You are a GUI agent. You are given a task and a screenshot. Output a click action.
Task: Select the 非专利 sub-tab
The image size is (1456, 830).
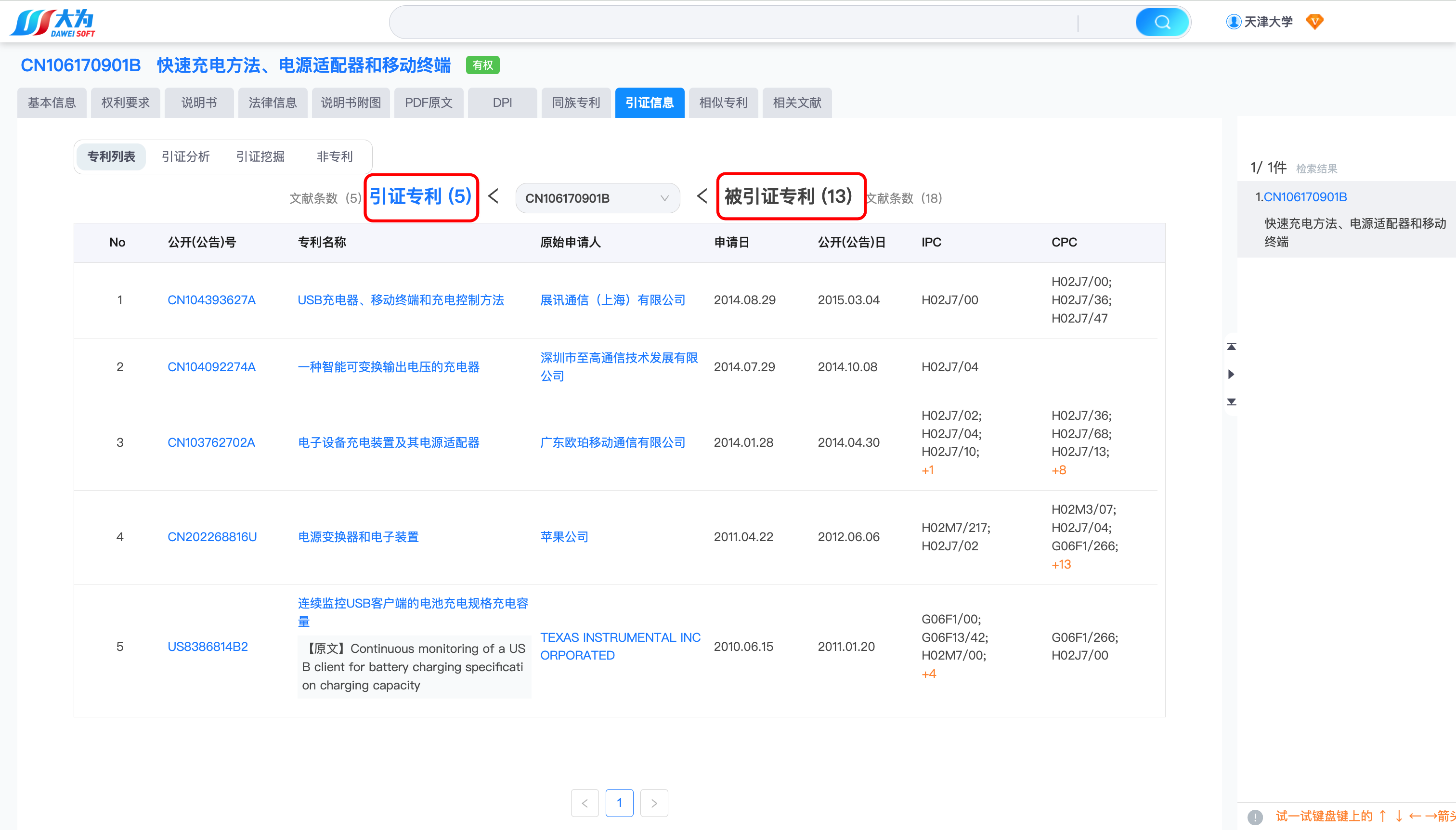click(334, 156)
